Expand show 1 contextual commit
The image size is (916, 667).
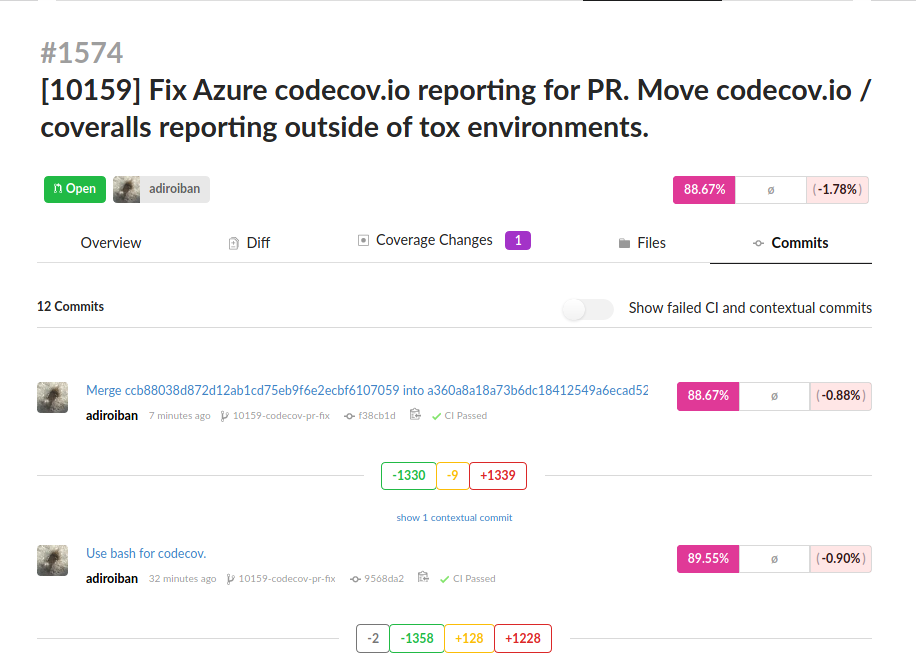454,517
